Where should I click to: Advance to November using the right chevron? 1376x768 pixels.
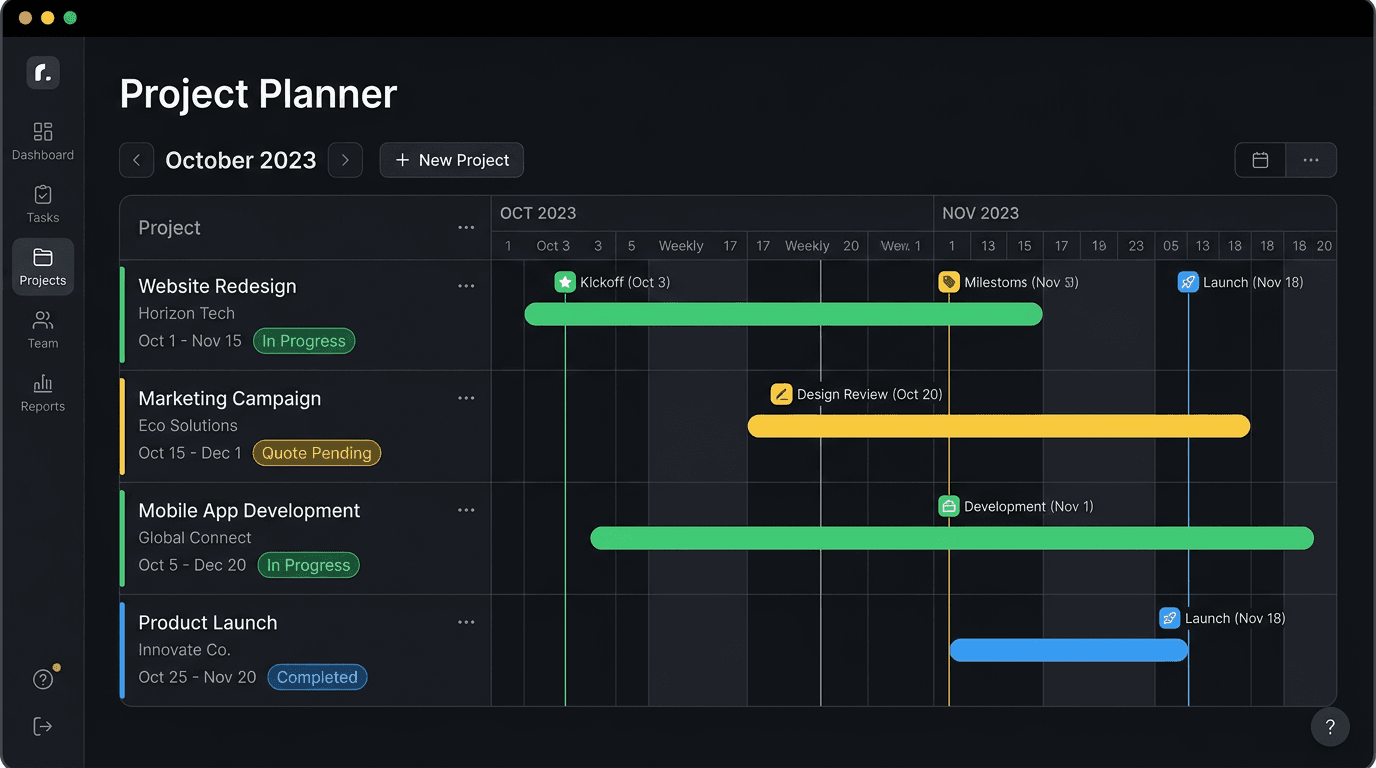click(x=345, y=160)
